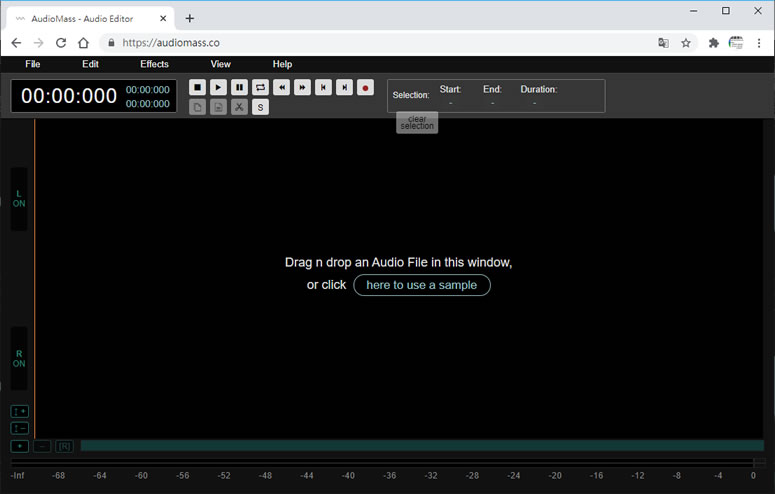Click the Play button
This screenshot has width=775, height=494.
pos(218,88)
